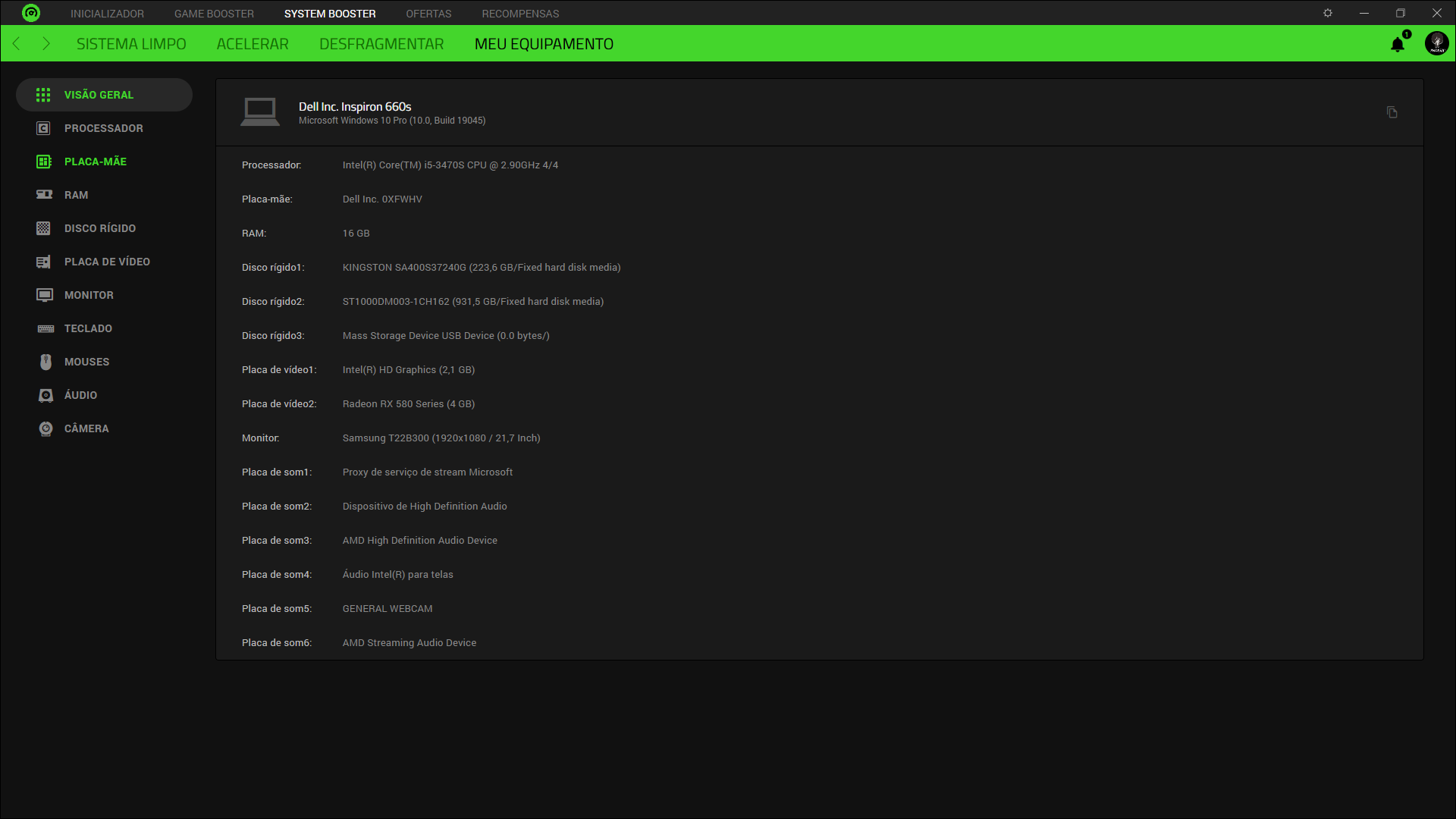Image resolution: width=1456 pixels, height=819 pixels.
Task: Click Proxy de serviço de stream Microsoft
Action: 428,472
